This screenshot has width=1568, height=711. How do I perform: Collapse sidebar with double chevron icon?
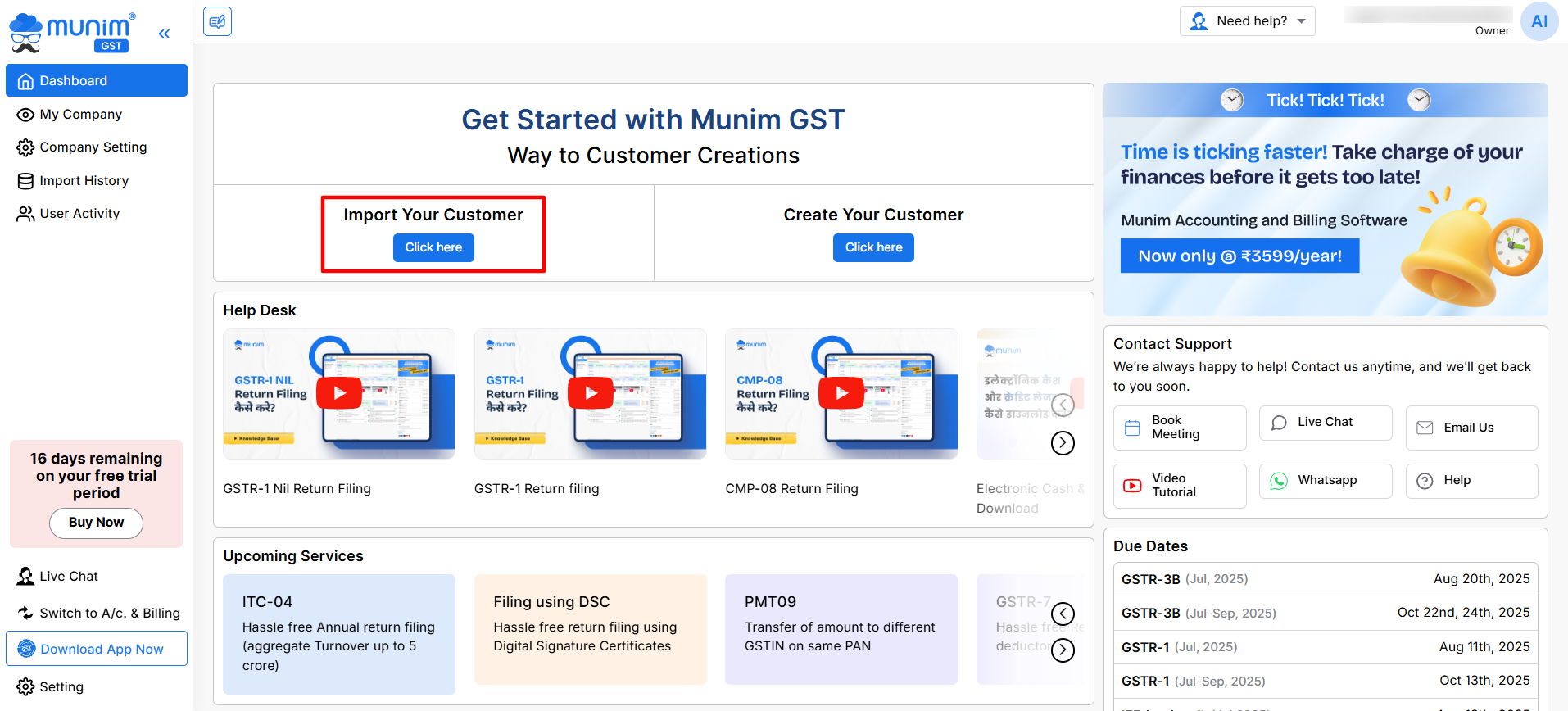pyautogui.click(x=164, y=34)
